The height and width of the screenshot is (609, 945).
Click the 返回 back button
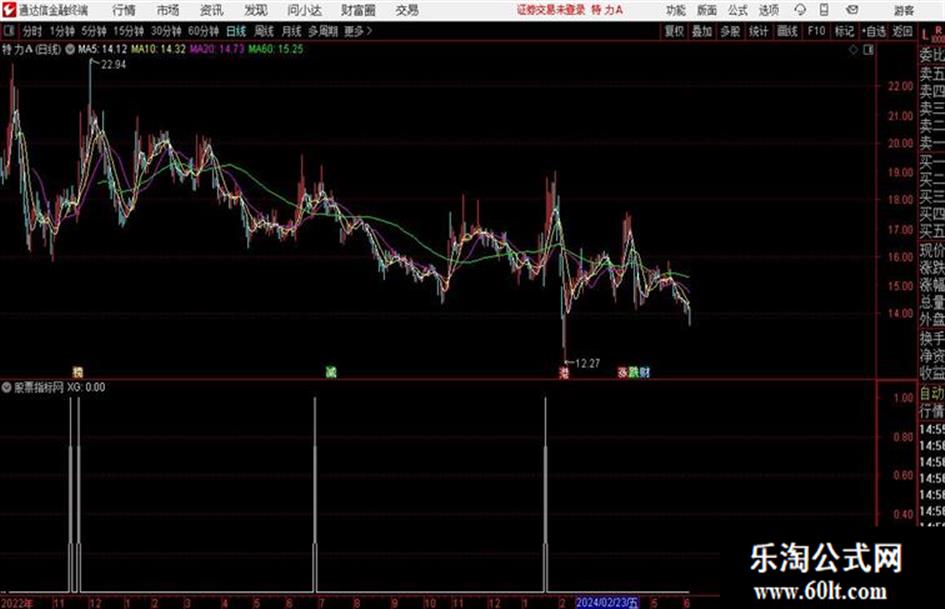(902, 31)
